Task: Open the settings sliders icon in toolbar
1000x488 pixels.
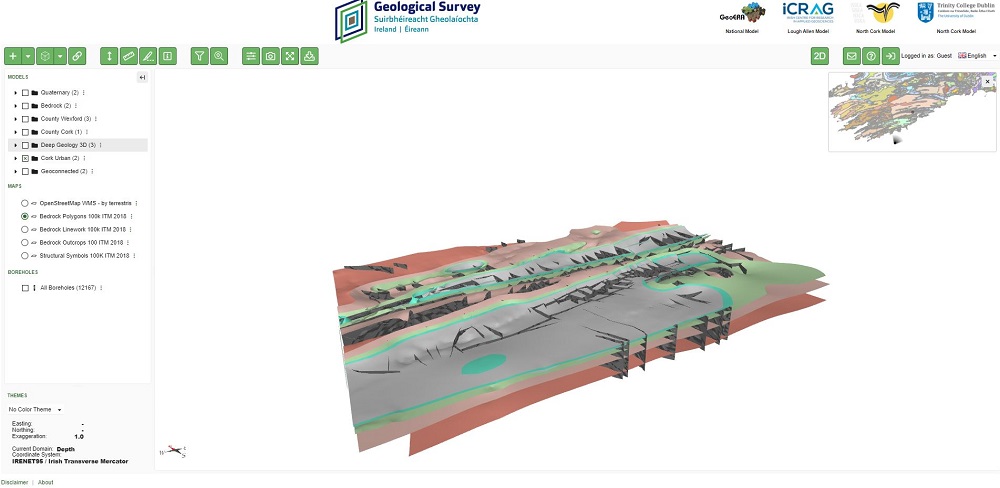Action: click(251, 56)
